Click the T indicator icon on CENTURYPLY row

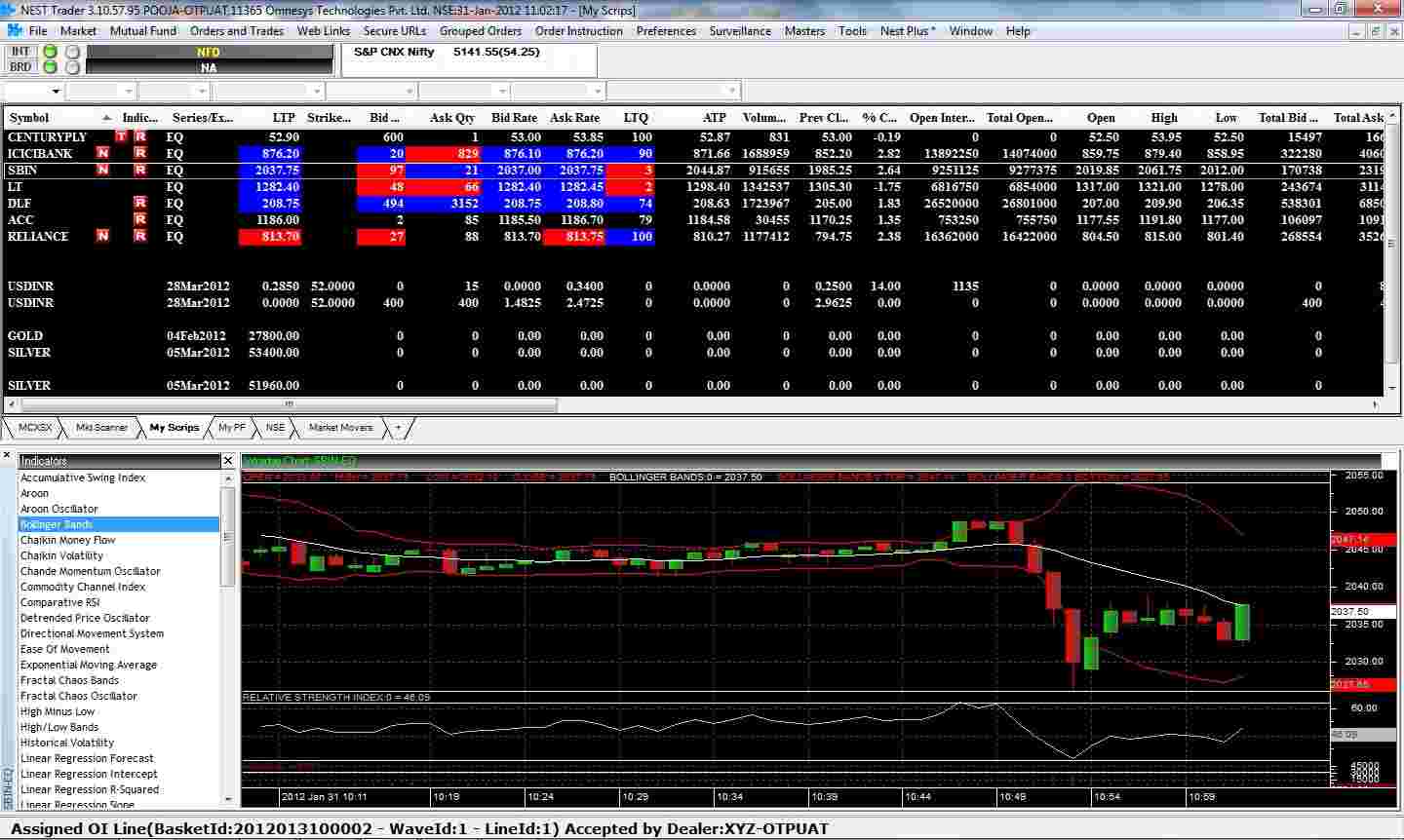point(121,136)
